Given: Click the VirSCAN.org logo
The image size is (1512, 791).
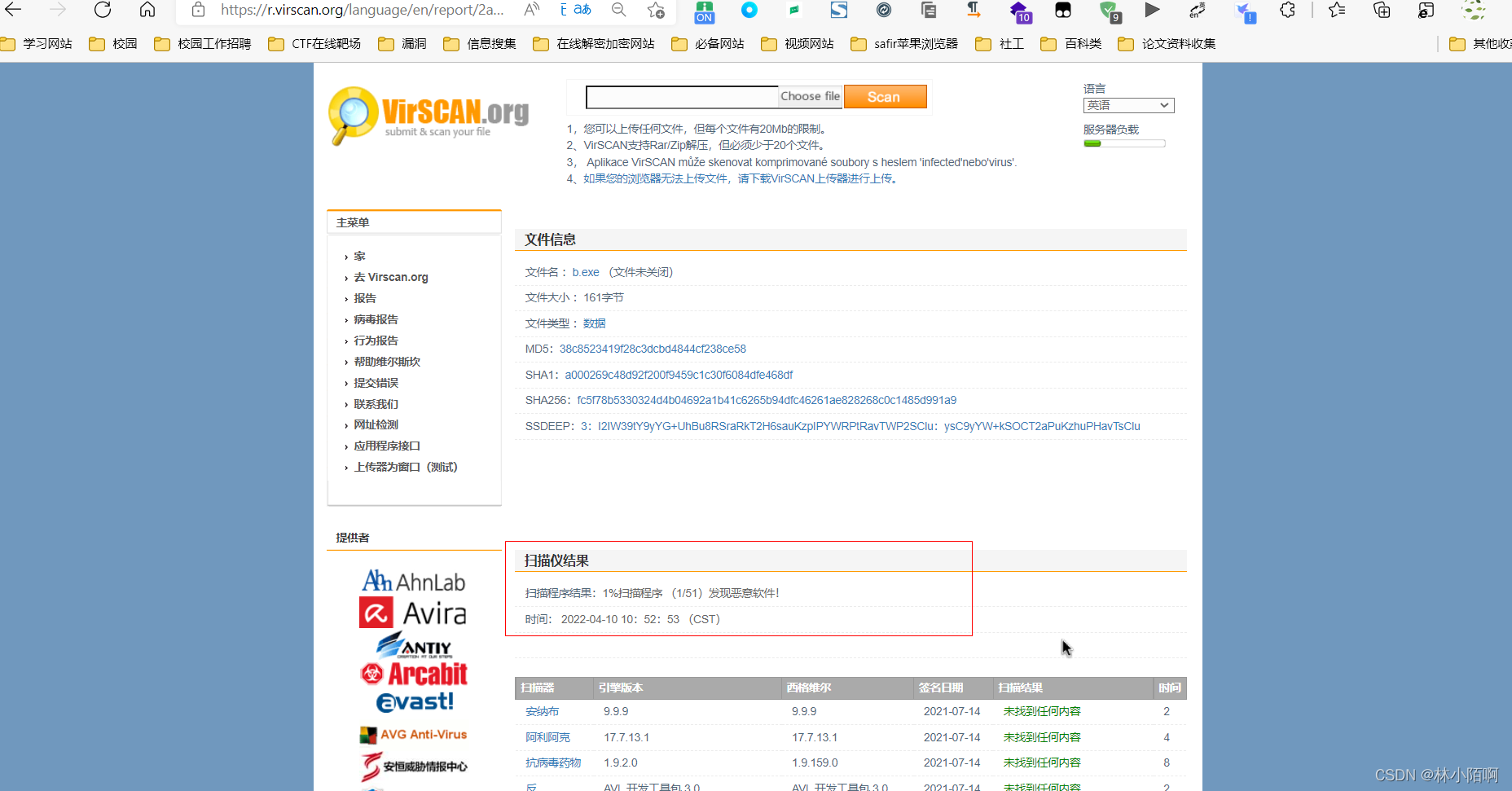Looking at the screenshot, I should click(x=429, y=116).
